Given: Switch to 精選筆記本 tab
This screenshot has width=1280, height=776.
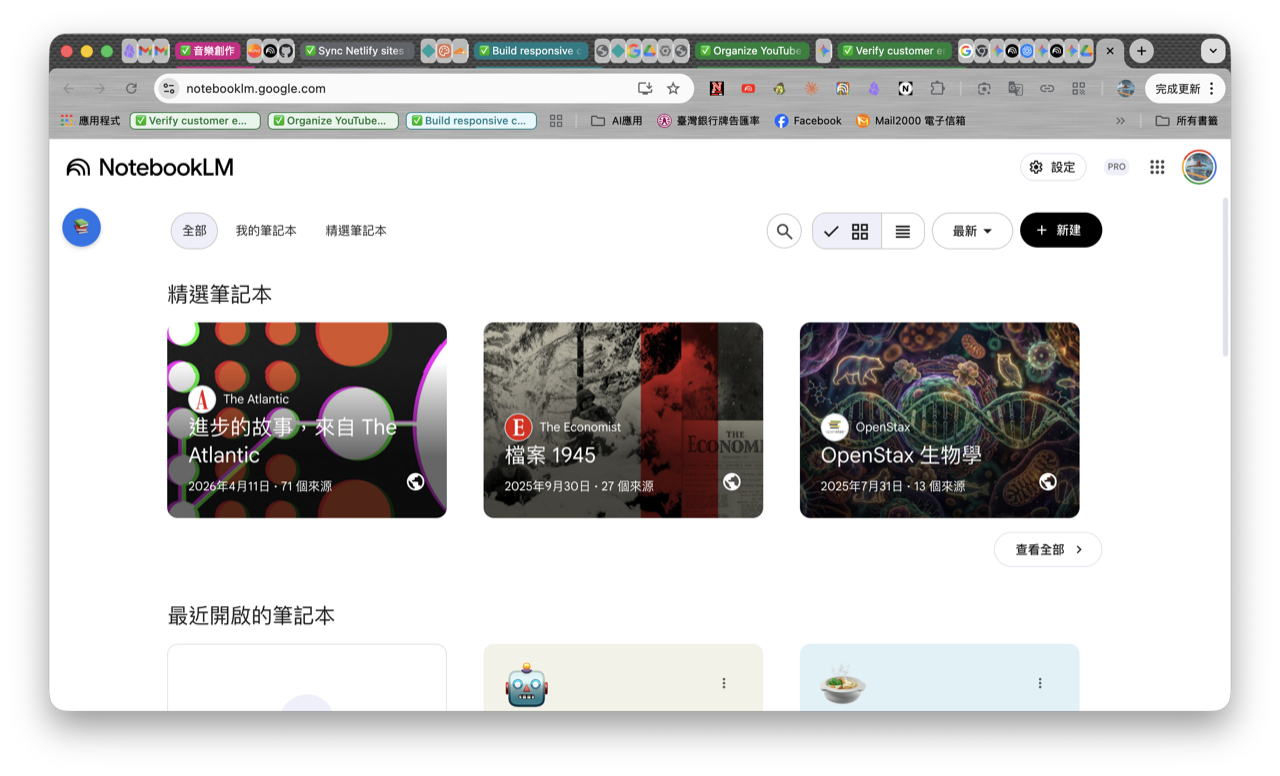Looking at the screenshot, I should 356,231.
